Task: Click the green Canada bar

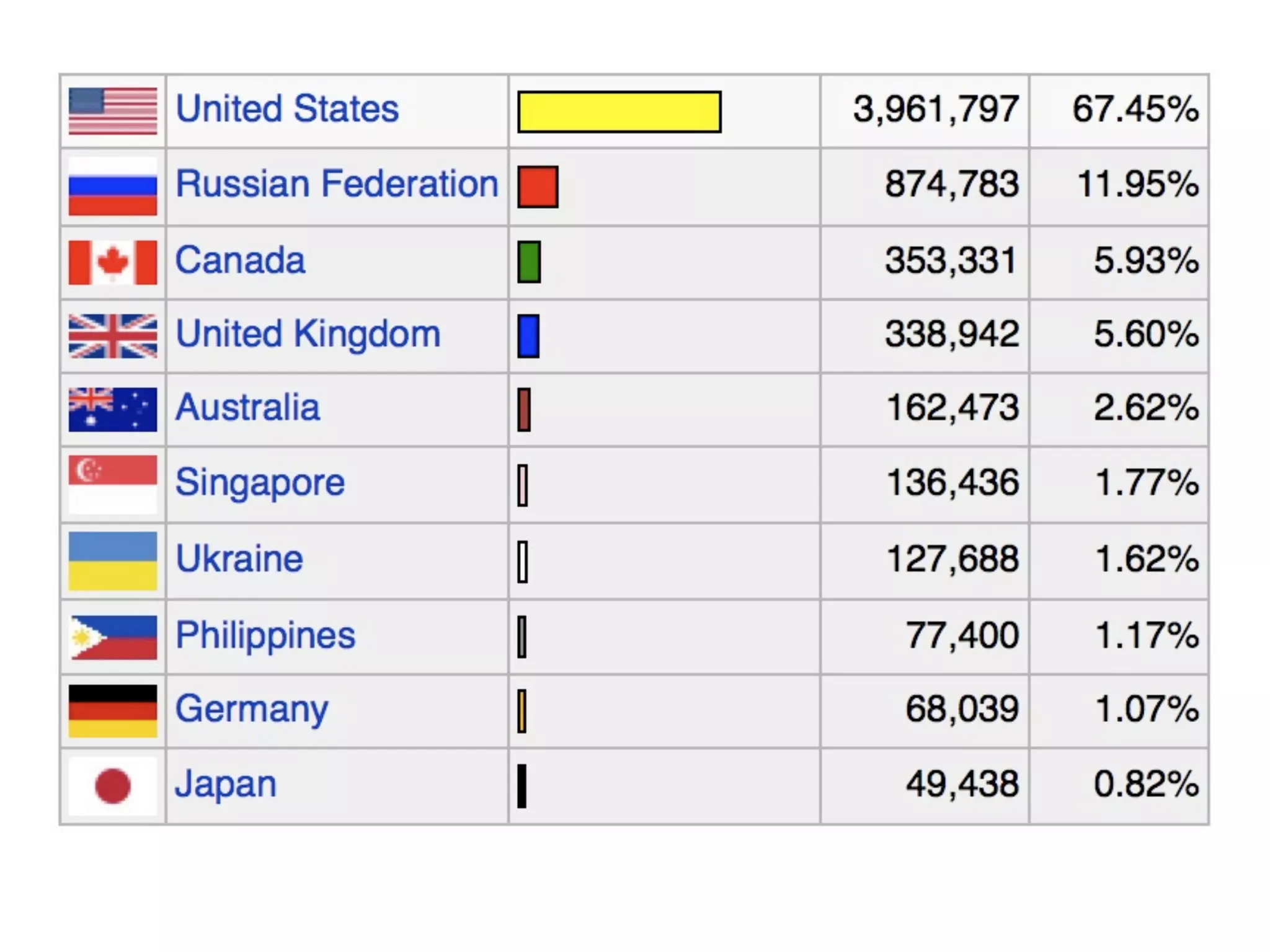Action: [529, 262]
